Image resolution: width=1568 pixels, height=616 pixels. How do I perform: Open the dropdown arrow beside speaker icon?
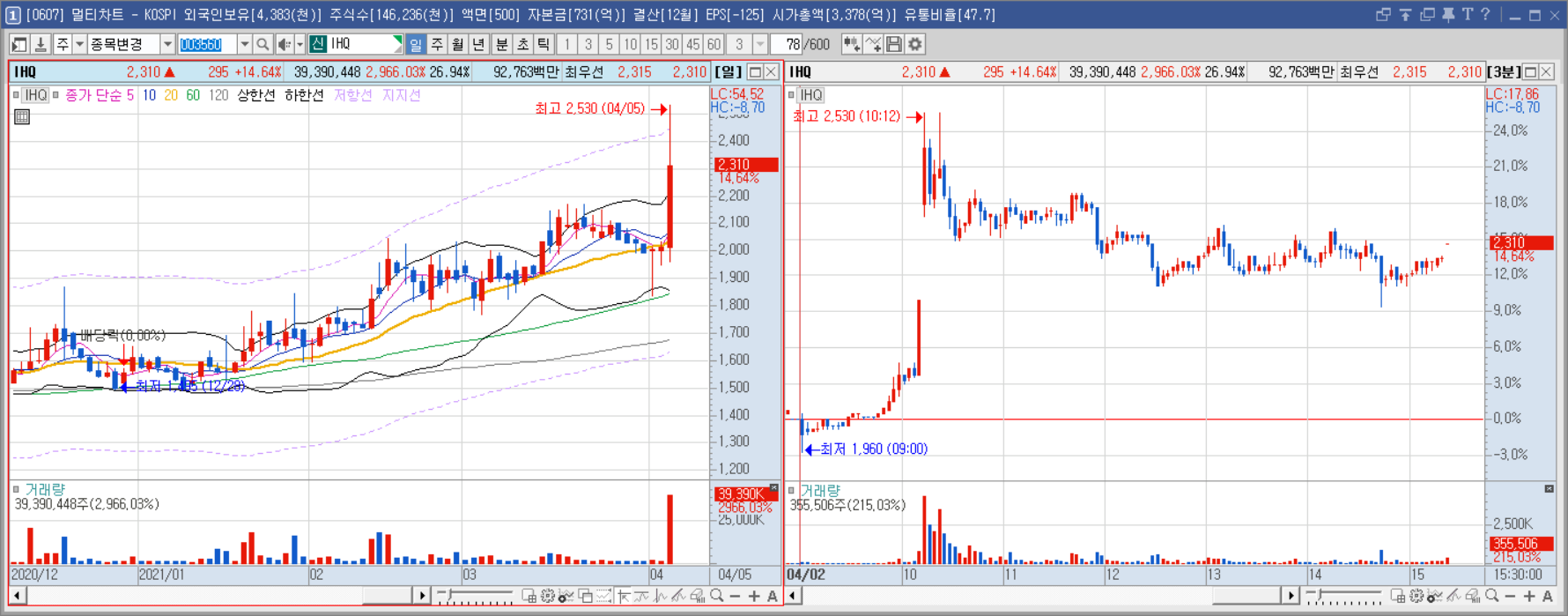(300, 44)
